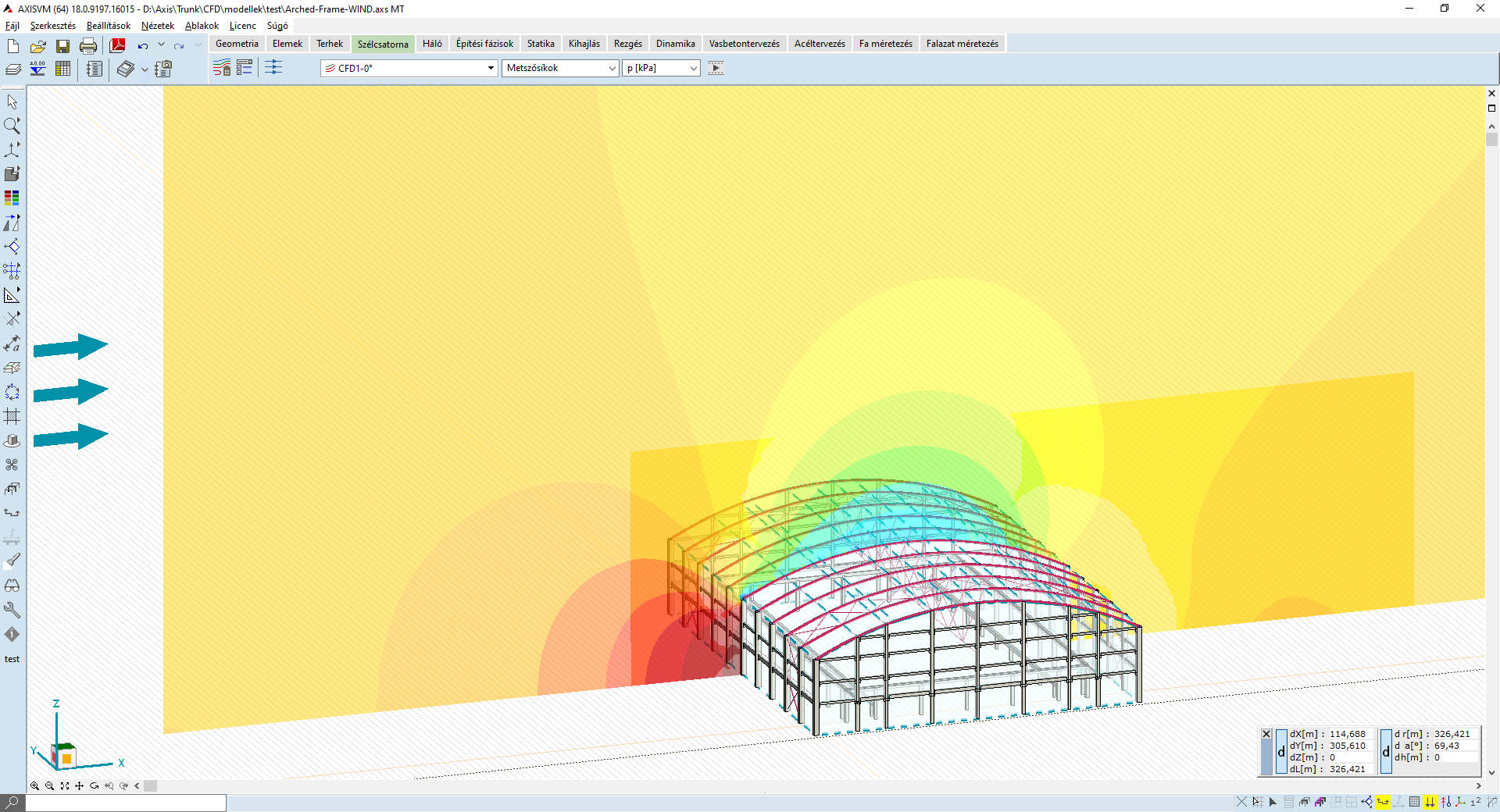Open the wrench settings tool
The height and width of the screenshot is (812, 1500).
[12, 610]
